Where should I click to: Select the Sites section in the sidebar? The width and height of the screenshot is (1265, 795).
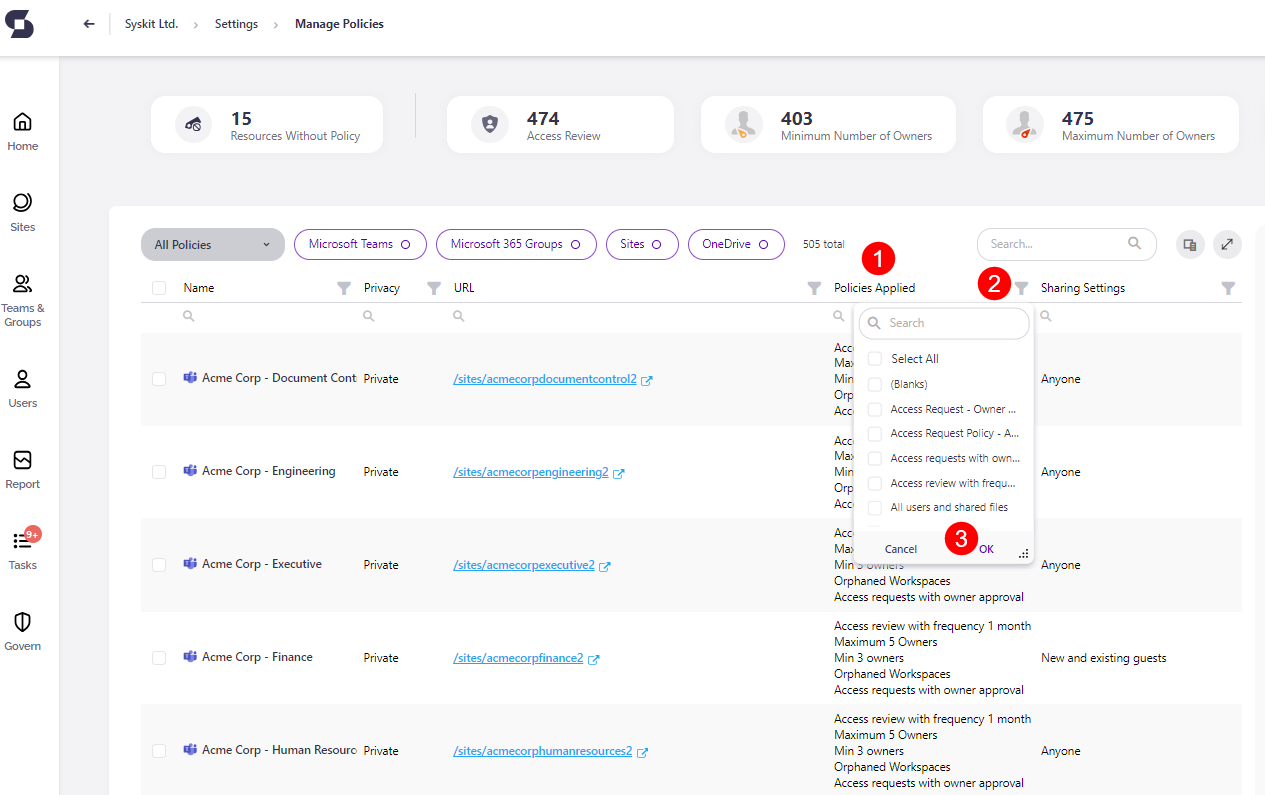click(22, 211)
